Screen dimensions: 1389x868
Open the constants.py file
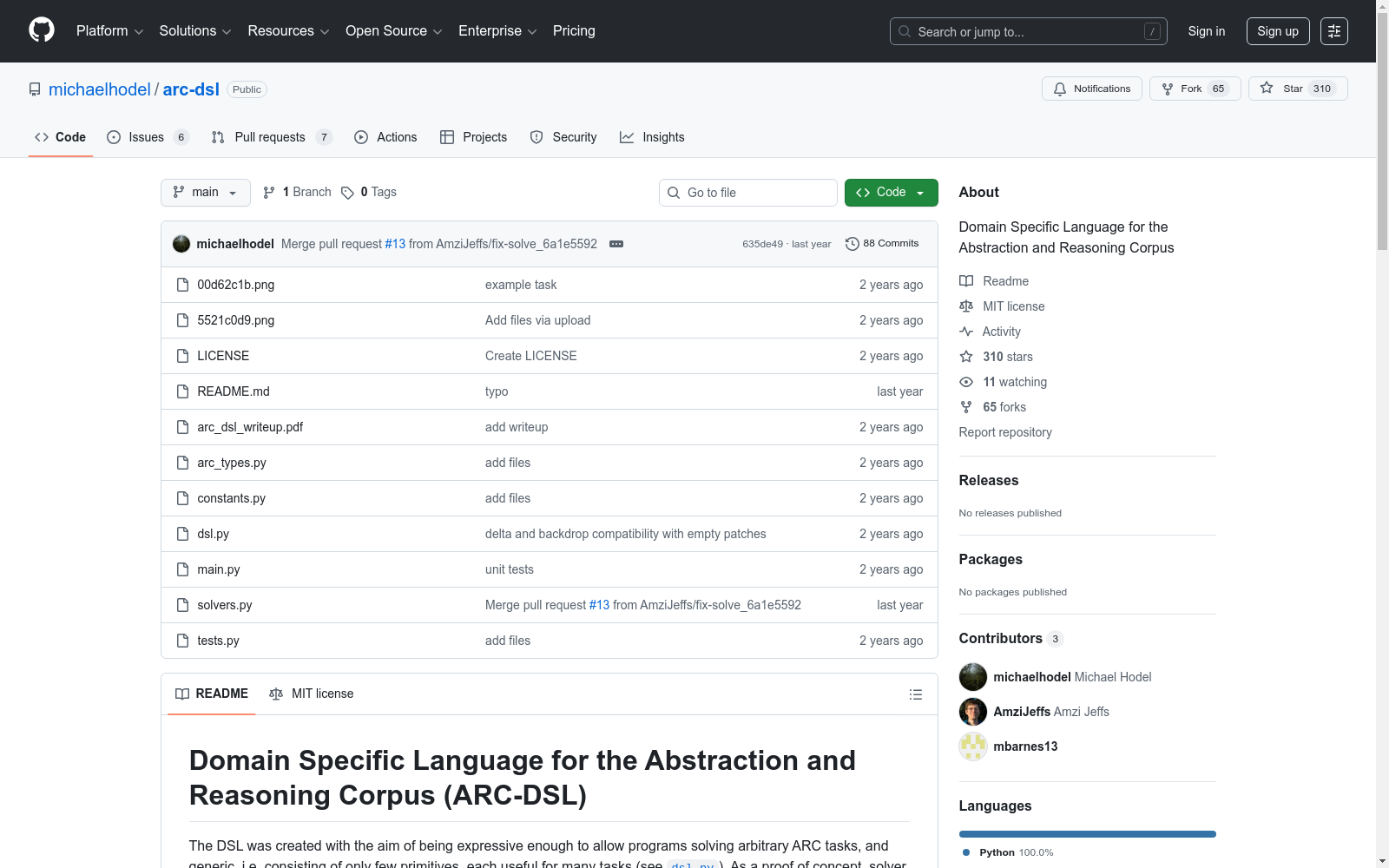[231, 498]
